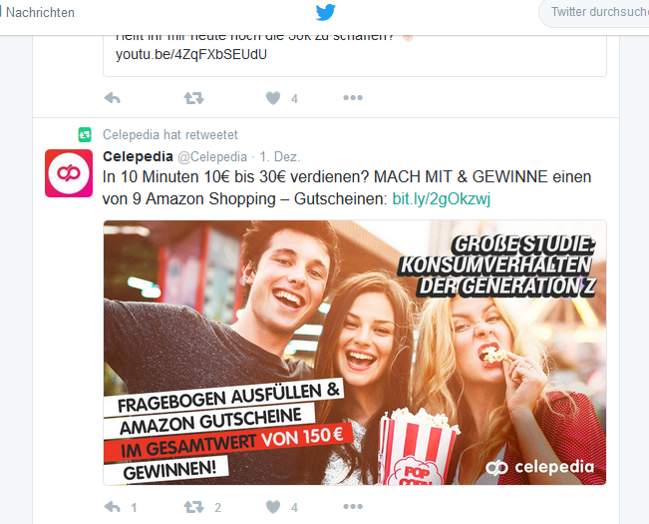The height and width of the screenshot is (524, 649).
Task: Open the '1. Dez.' tweet timestamp
Action: coord(280,157)
